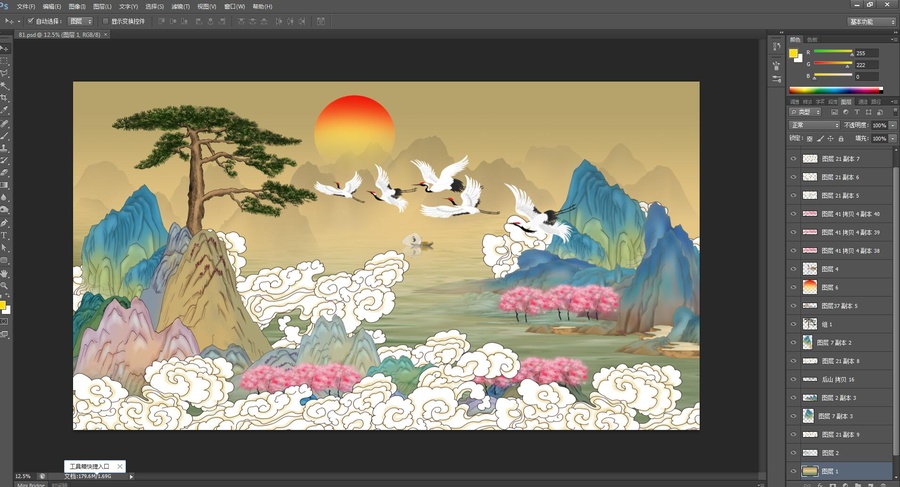Toggle visibility of group 组 1

794,324
